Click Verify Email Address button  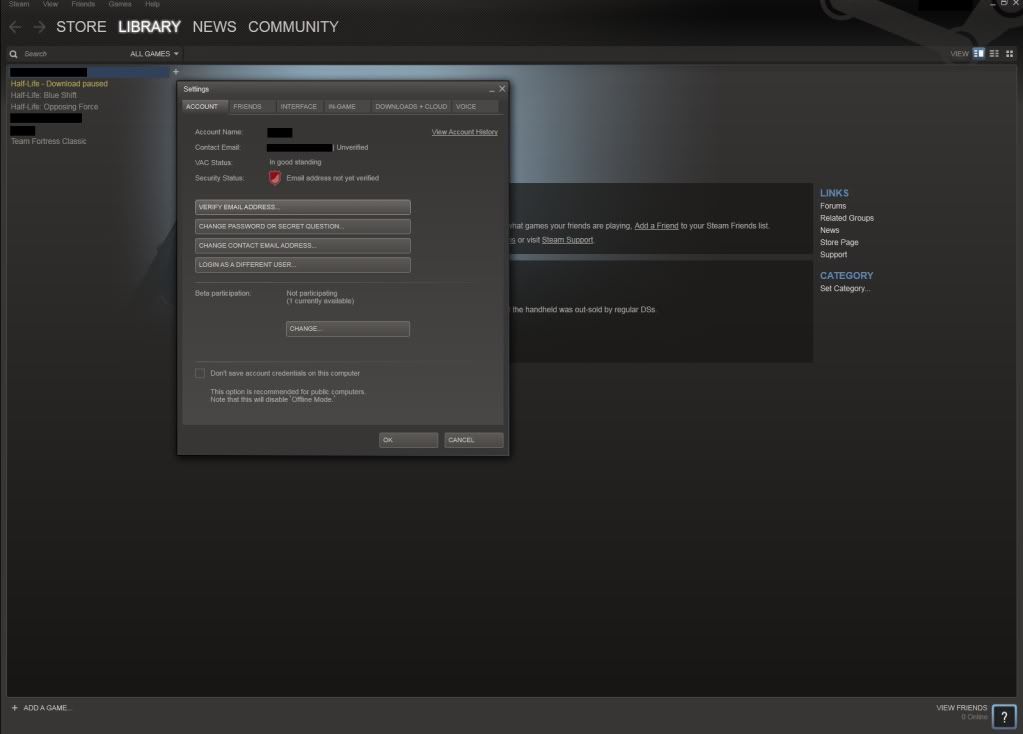tap(303, 207)
